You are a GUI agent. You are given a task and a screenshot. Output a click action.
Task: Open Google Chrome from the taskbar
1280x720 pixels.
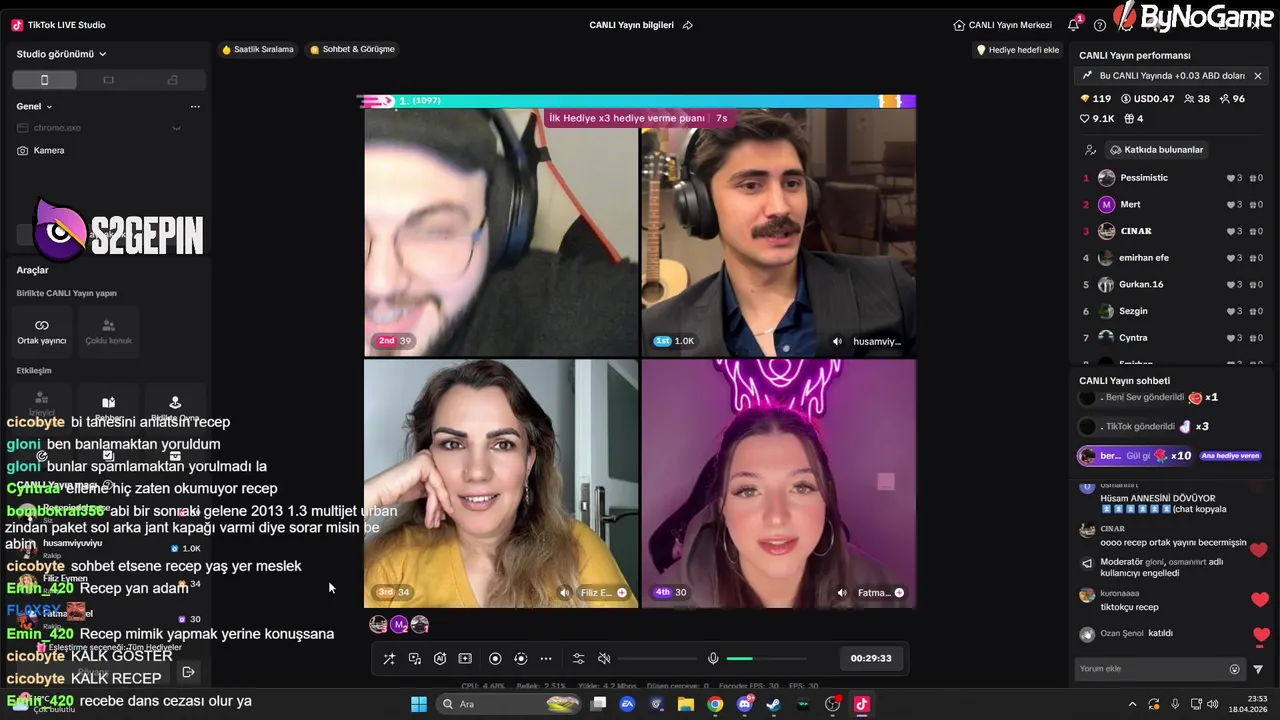tap(715, 704)
